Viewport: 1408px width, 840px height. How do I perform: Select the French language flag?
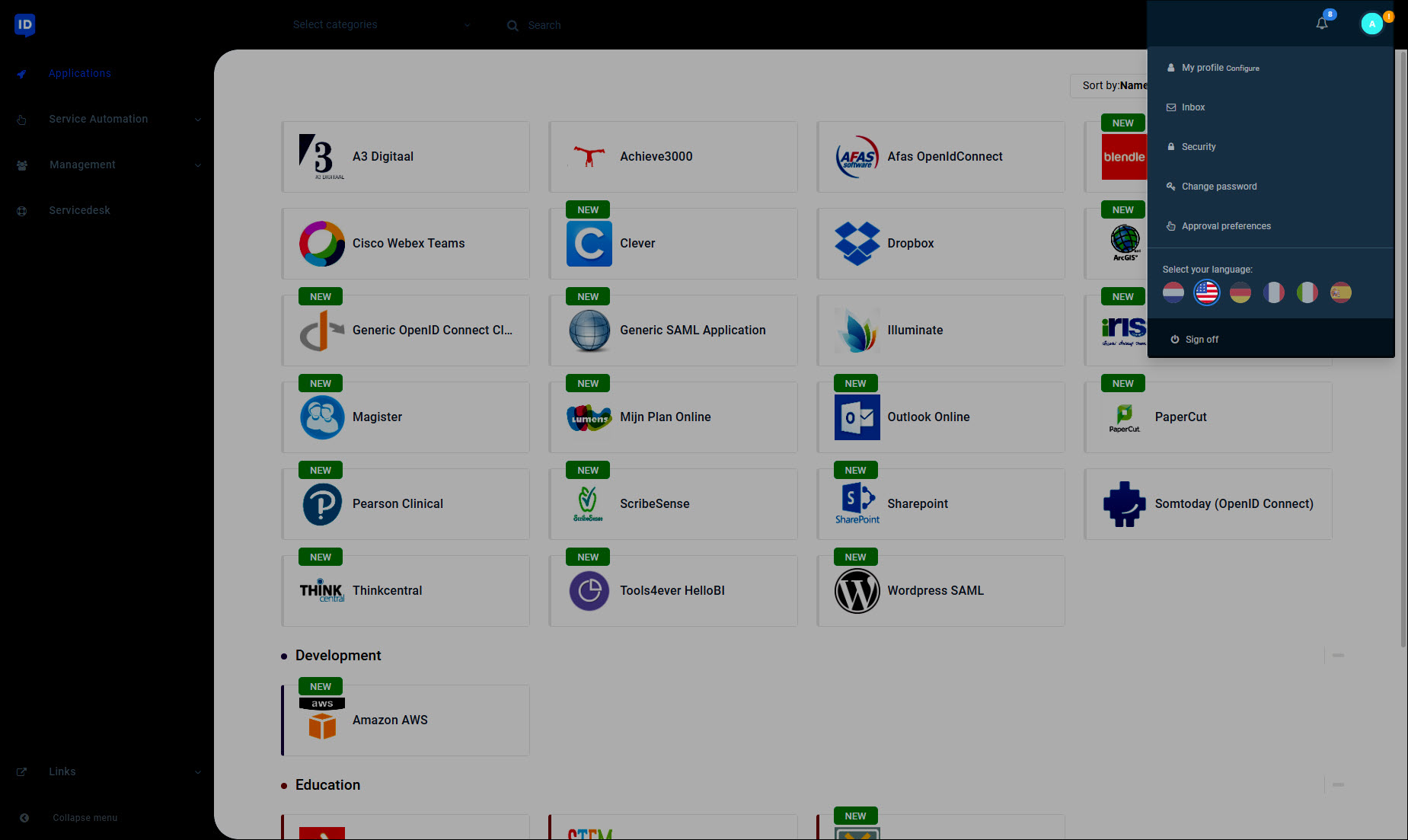pos(1274,292)
